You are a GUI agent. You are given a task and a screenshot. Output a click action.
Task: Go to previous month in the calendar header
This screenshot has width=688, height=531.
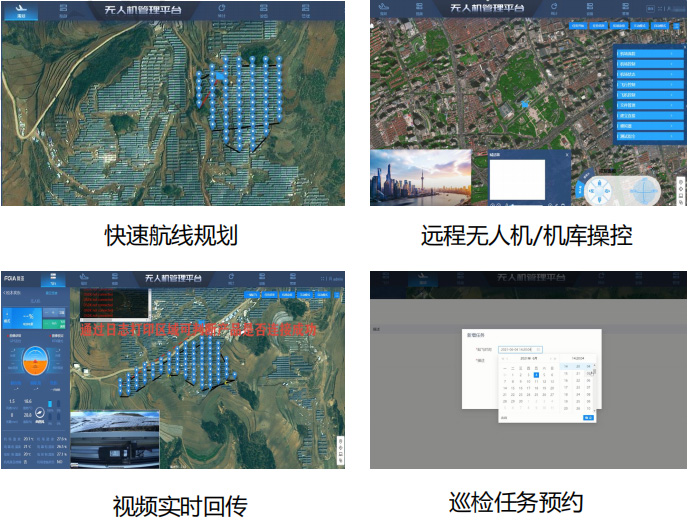tap(504, 358)
